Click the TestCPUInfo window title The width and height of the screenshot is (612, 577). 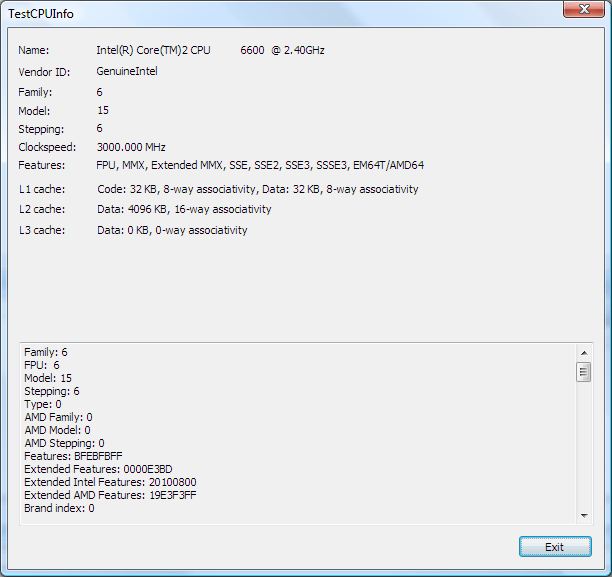41,14
